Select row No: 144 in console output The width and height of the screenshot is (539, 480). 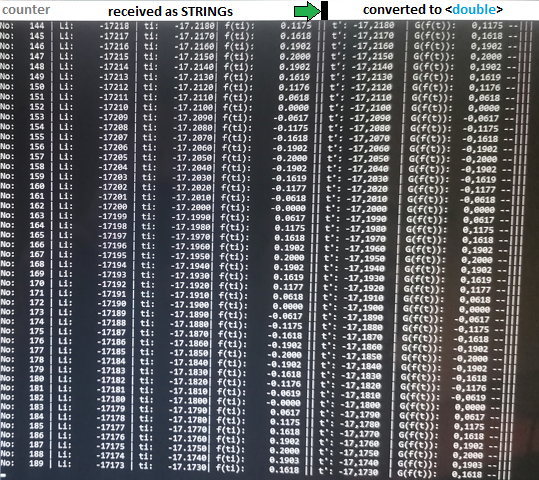(x=261, y=26)
